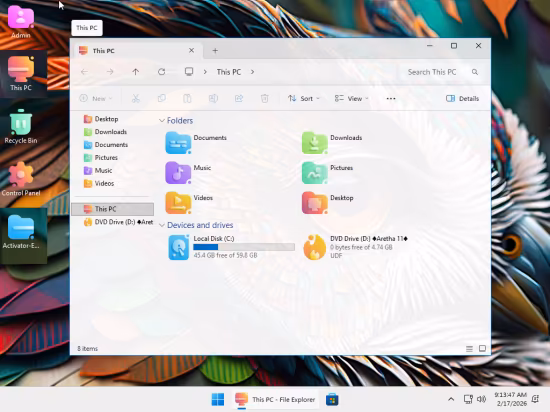Open Videos in navigation pane
Viewport: 550px width, 412px height.
point(99,183)
